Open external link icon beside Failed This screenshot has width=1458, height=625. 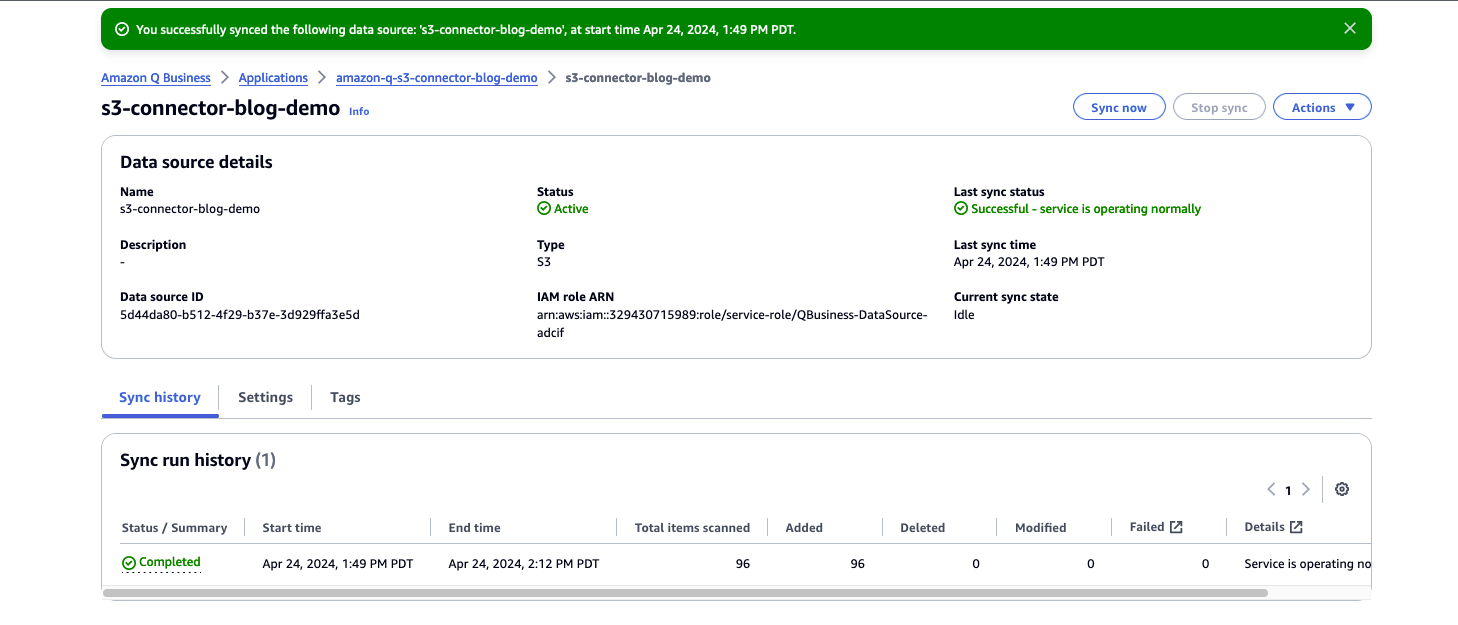click(x=1176, y=527)
